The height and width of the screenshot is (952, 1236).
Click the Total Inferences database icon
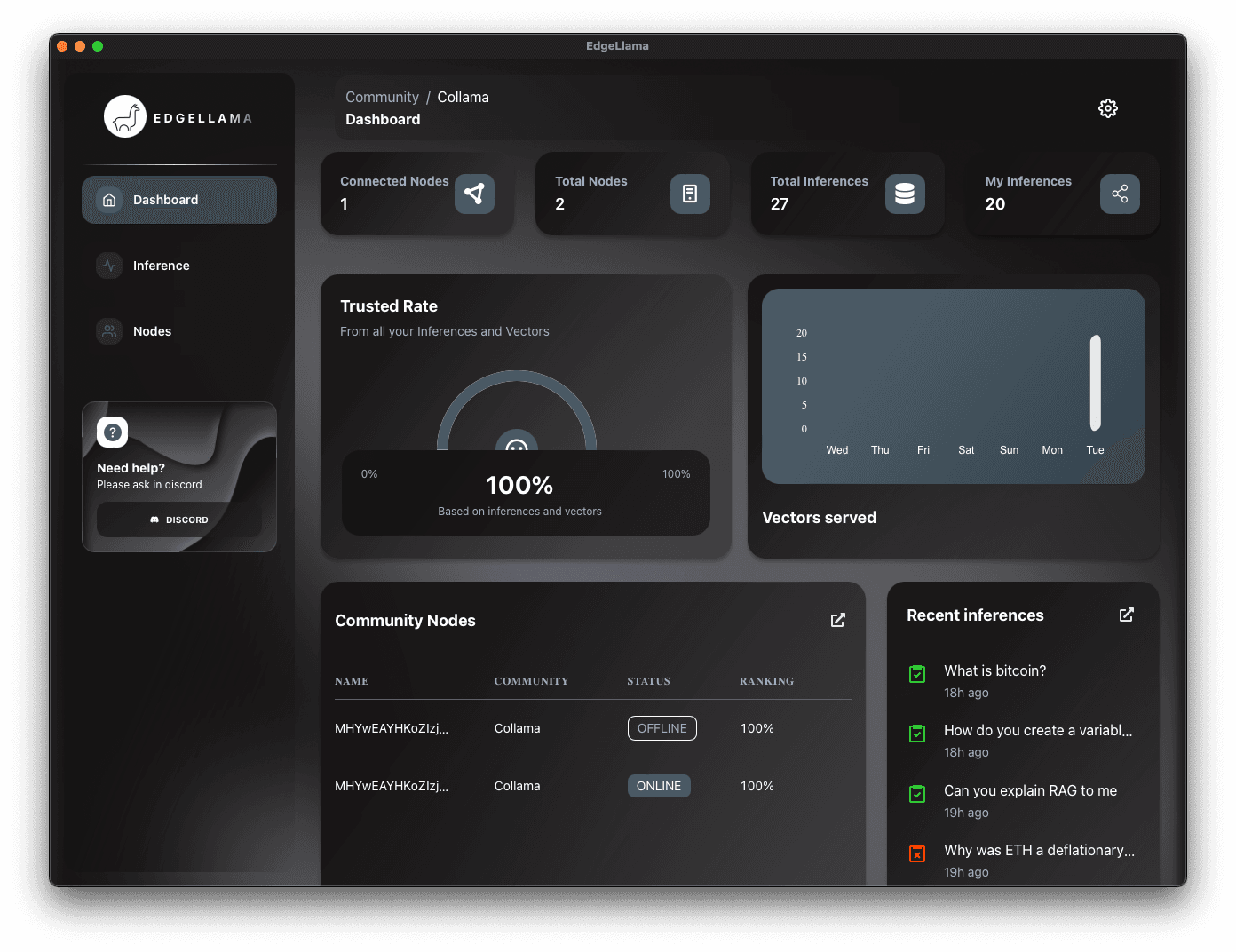(904, 194)
